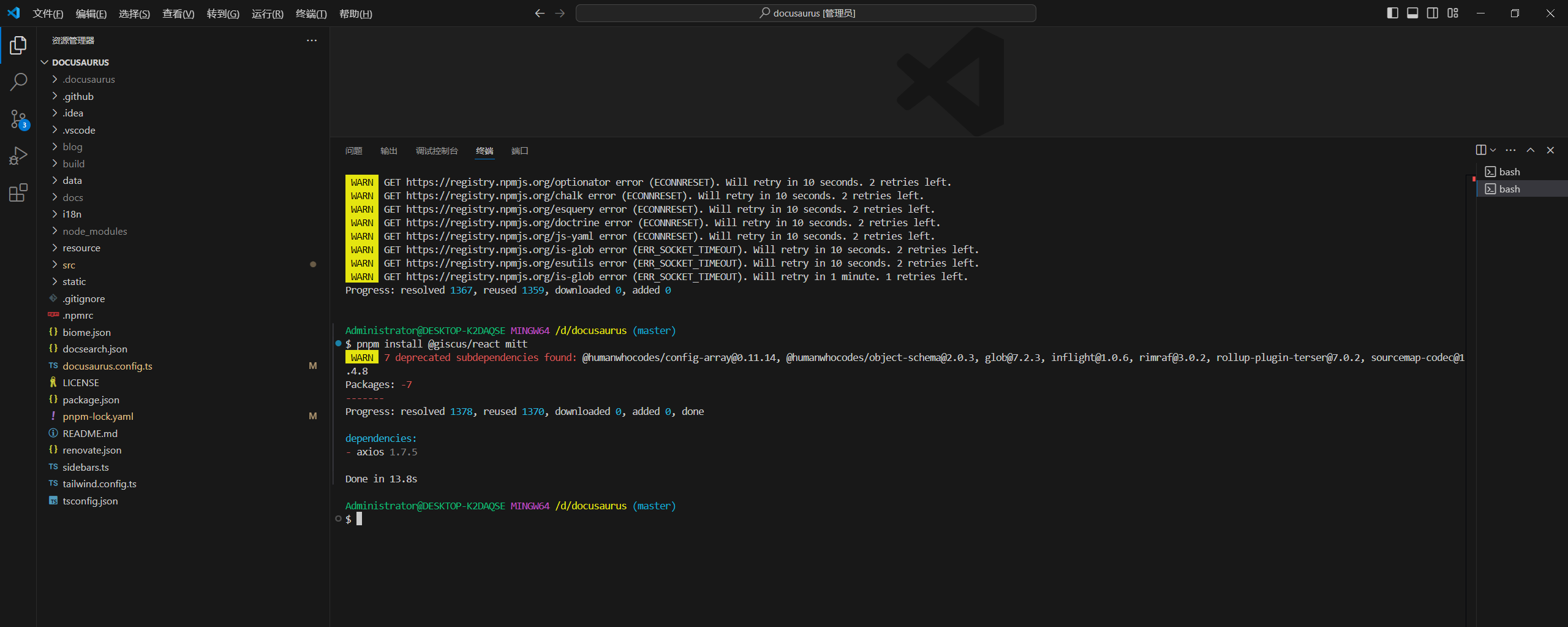Image resolution: width=1568 pixels, height=627 pixels.
Task: Open the 终端(T) menu
Action: (x=311, y=13)
